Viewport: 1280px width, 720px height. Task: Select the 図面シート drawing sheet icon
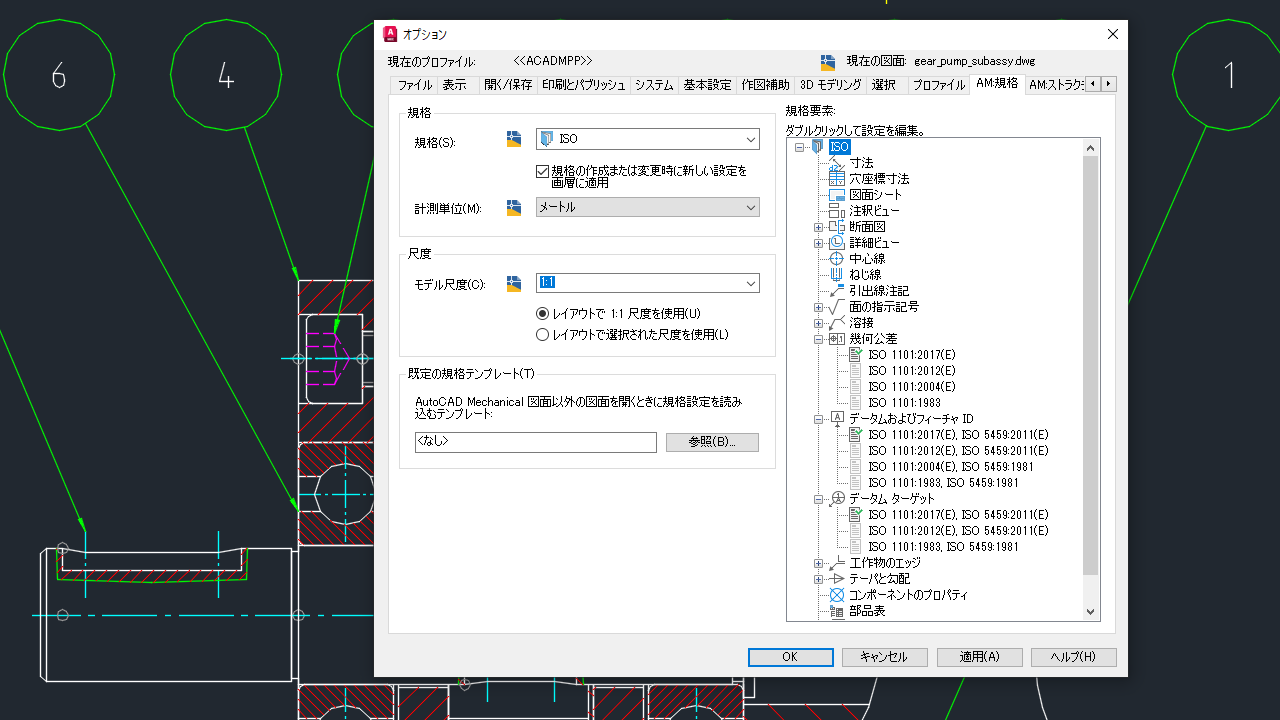[x=837, y=195]
